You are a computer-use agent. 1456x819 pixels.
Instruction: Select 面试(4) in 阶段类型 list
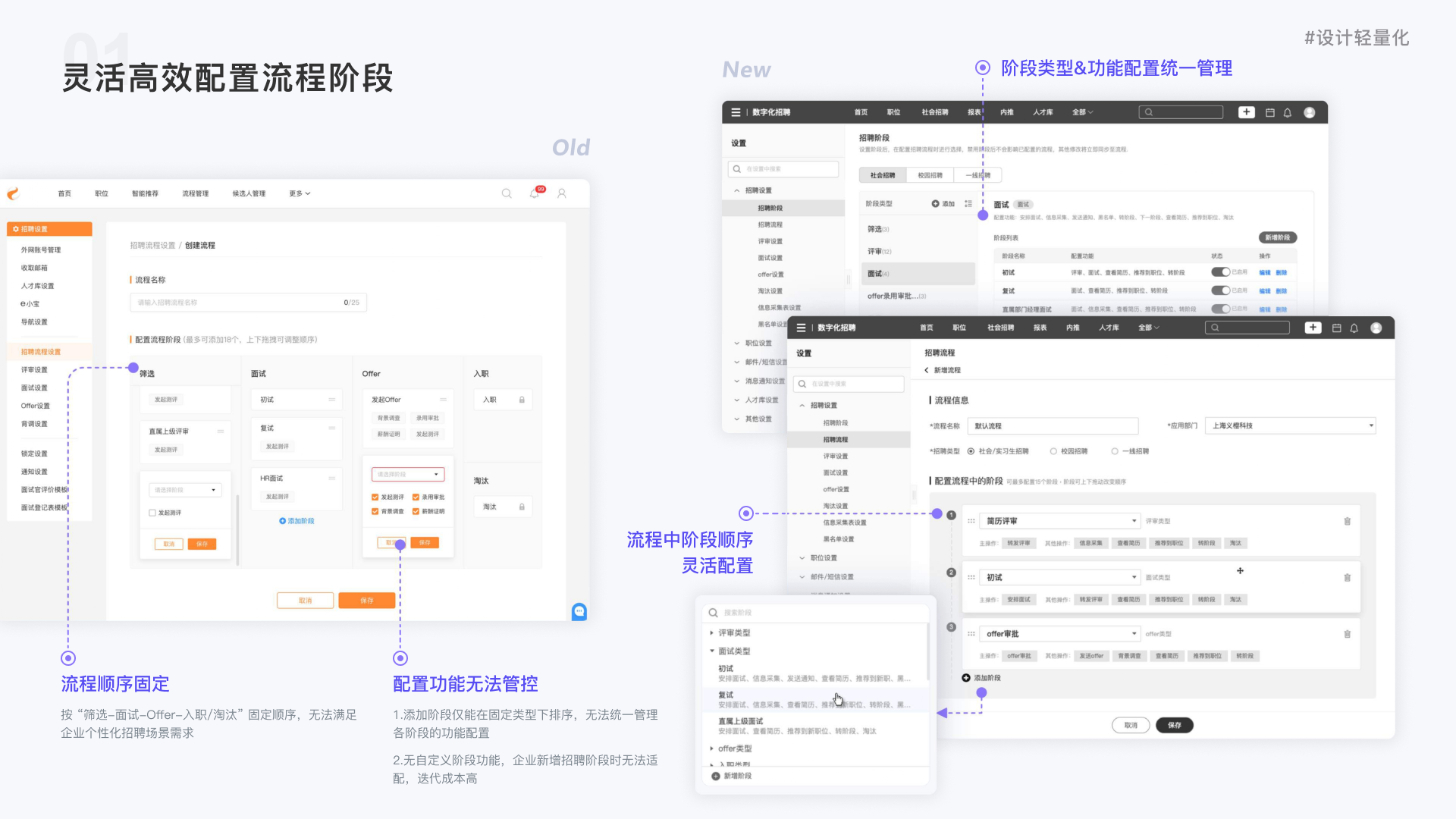coord(918,274)
